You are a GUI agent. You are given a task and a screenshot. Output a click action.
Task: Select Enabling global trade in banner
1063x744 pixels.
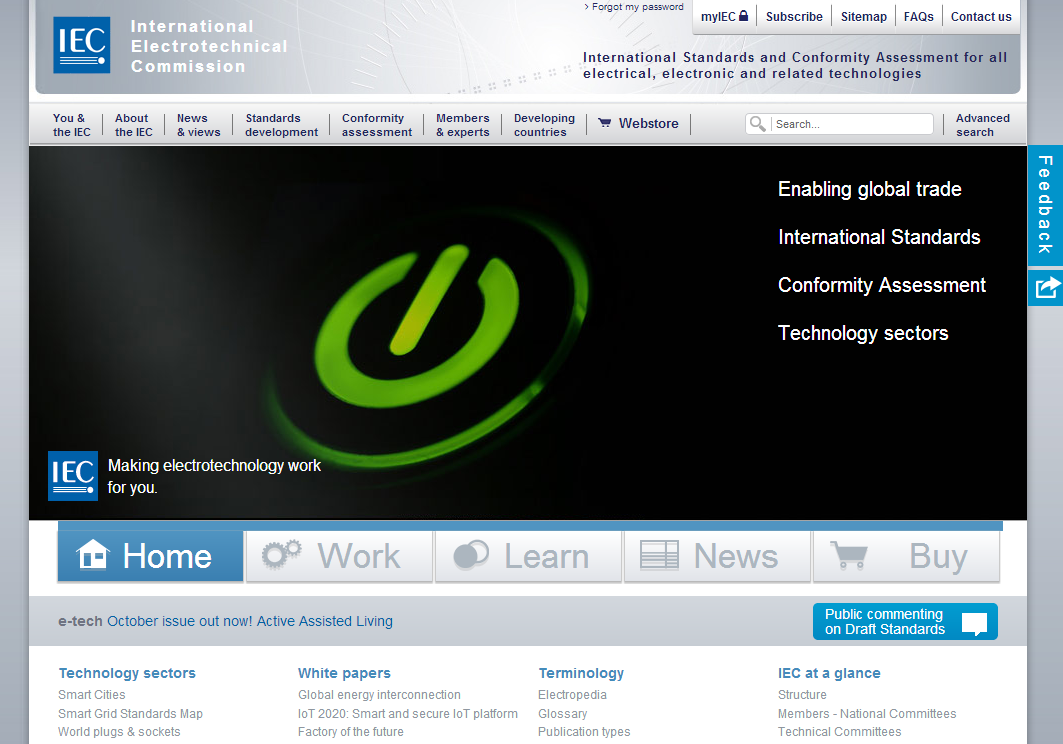point(870,189)
